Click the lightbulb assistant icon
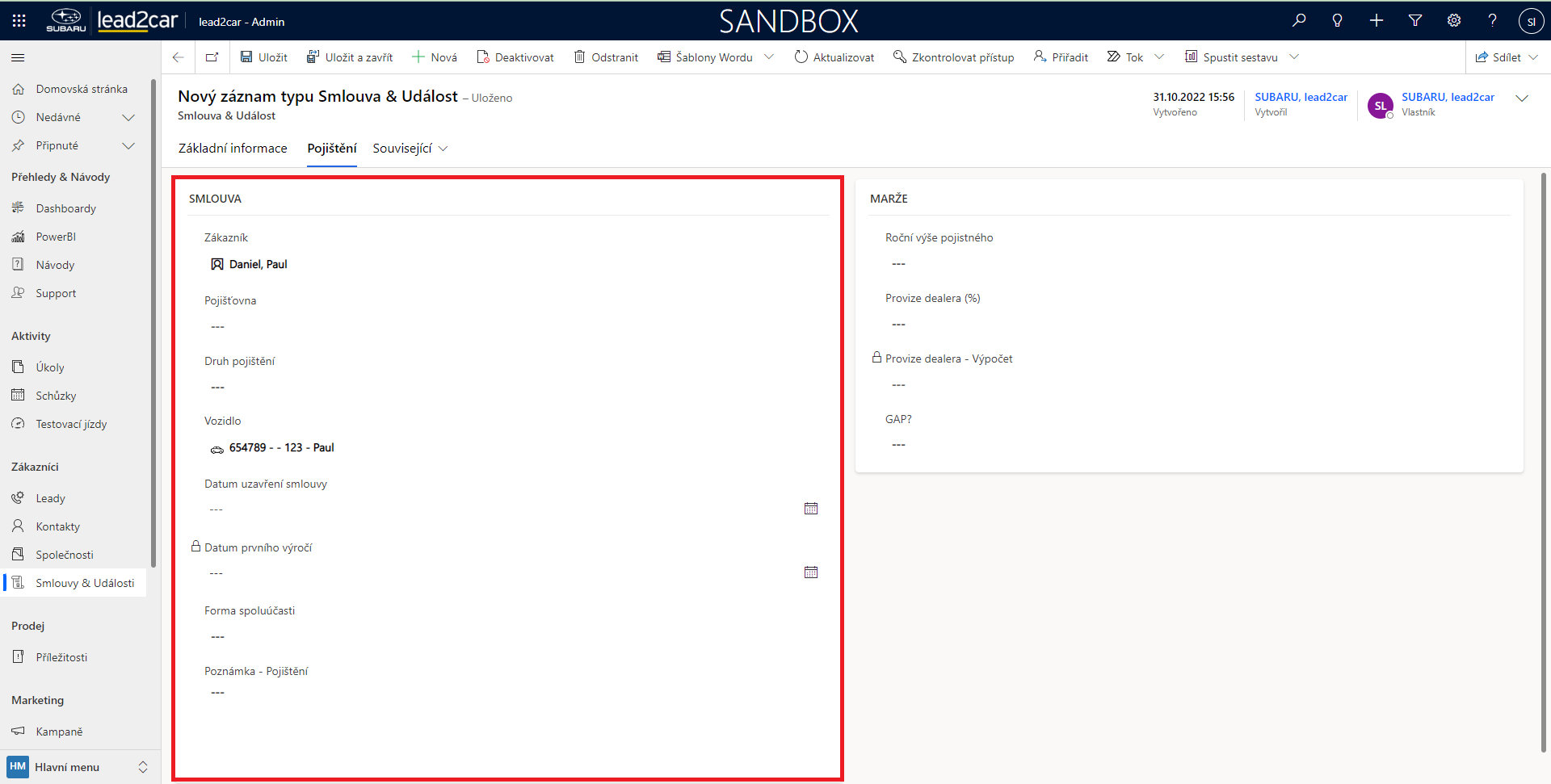This screenshot has height=784, width=1551. tap(1338, 21)
